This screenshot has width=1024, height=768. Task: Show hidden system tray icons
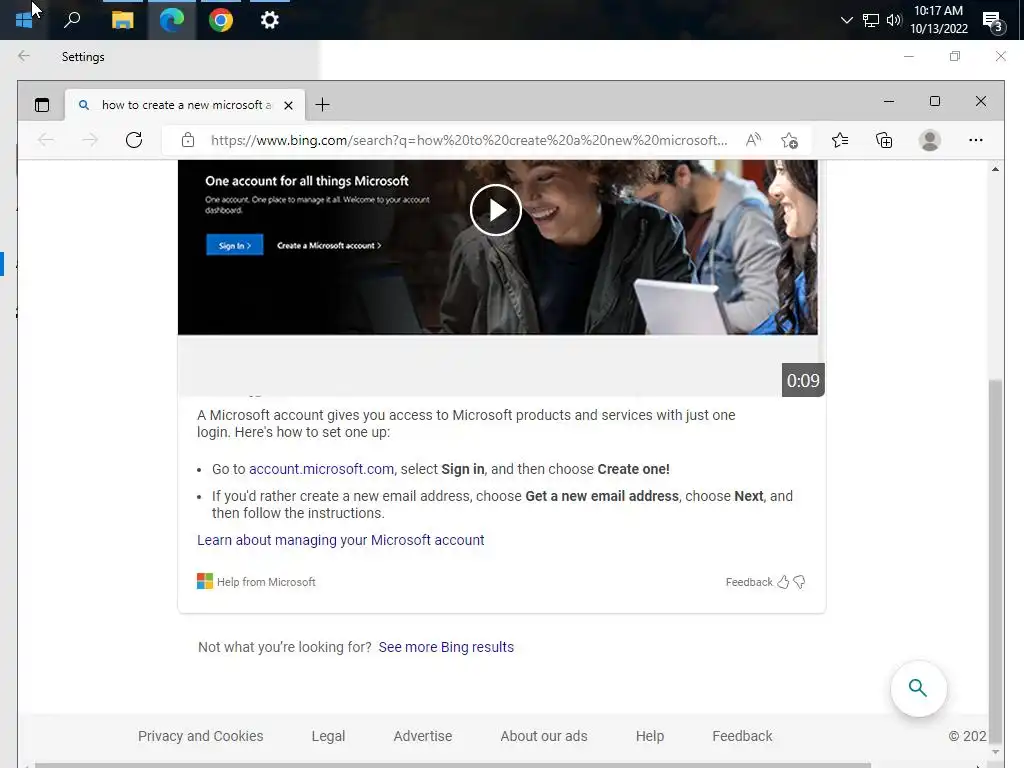point(846,20)
